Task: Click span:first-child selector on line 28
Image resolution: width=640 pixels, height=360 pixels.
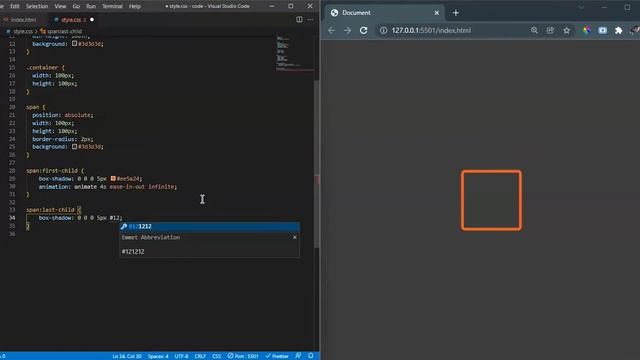Action: 52,170
